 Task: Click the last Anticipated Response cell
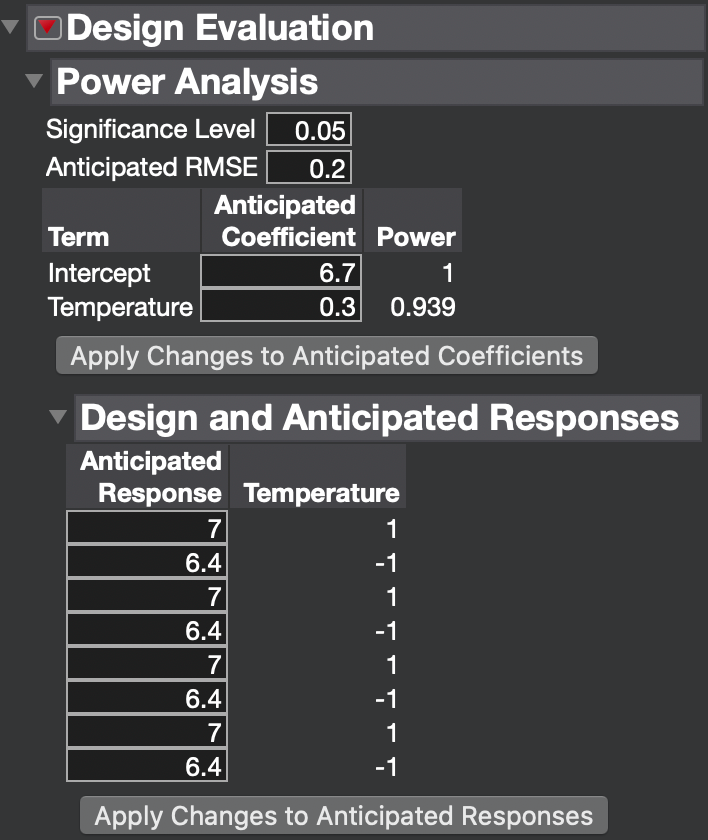[147, 766]
